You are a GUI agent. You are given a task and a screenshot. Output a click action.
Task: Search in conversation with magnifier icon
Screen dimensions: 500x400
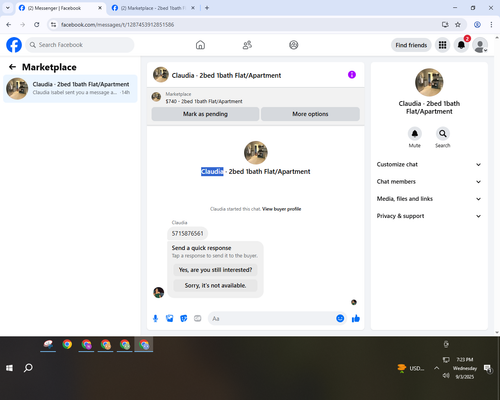(x=443, y=134)
